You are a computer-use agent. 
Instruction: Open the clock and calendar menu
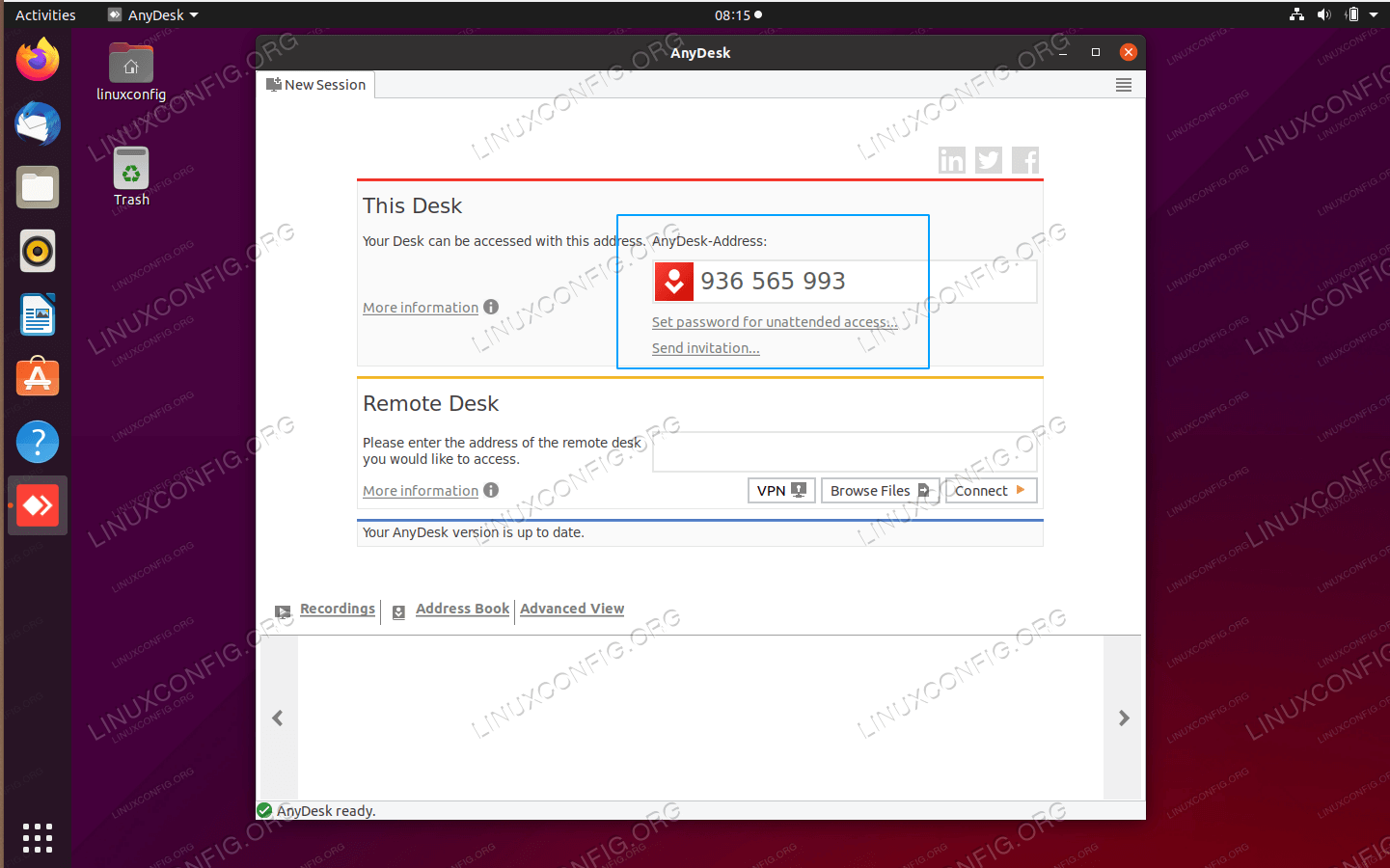click(x=738, y=14)
